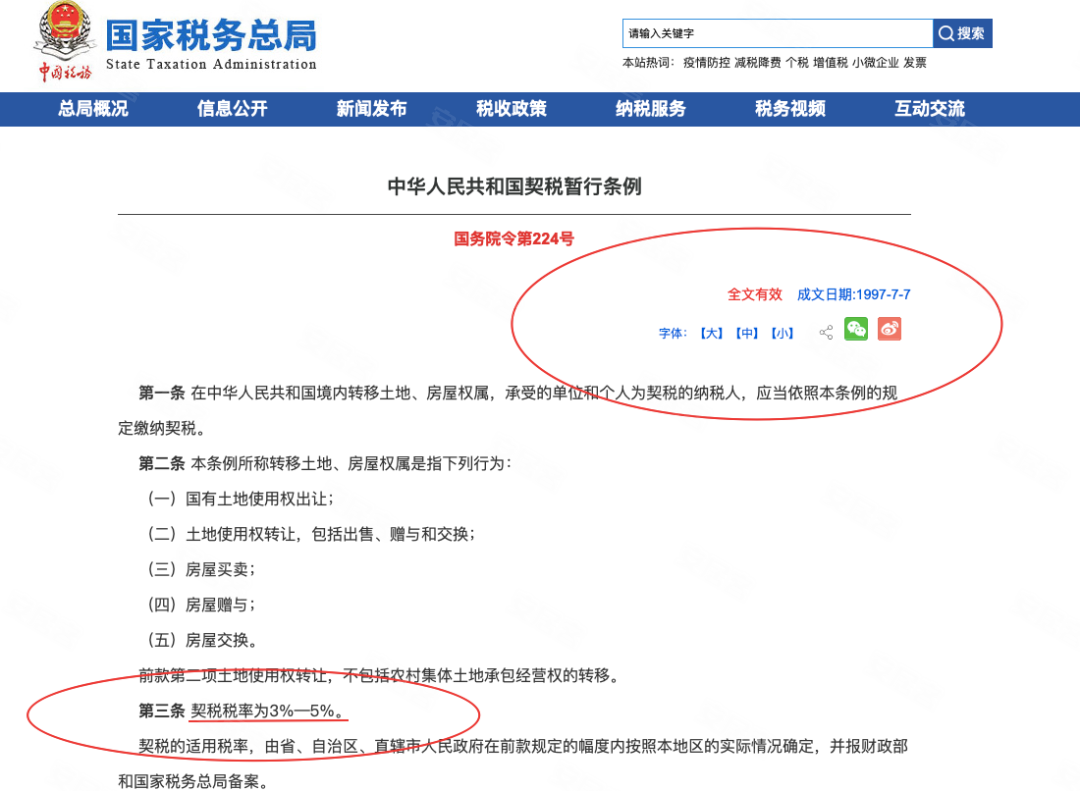Click the red text 国务院令第224号

pyautogui.click(x=514, y=239)
